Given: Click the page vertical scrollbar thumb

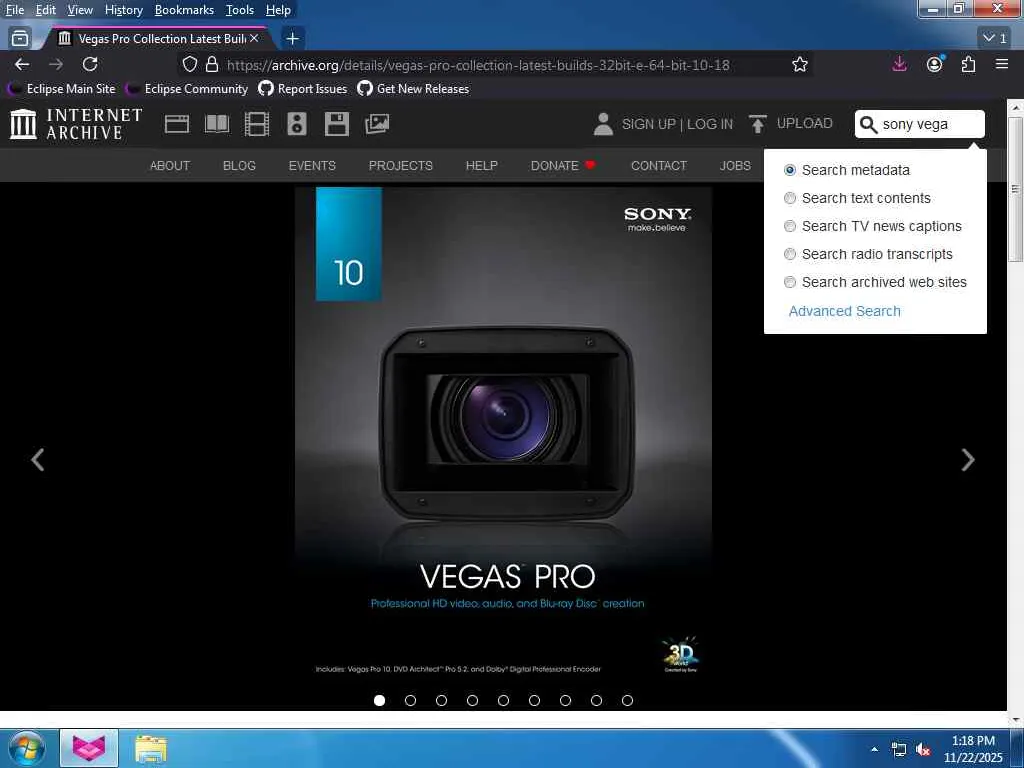Looking at the screenshot, I should [1015, 189].
